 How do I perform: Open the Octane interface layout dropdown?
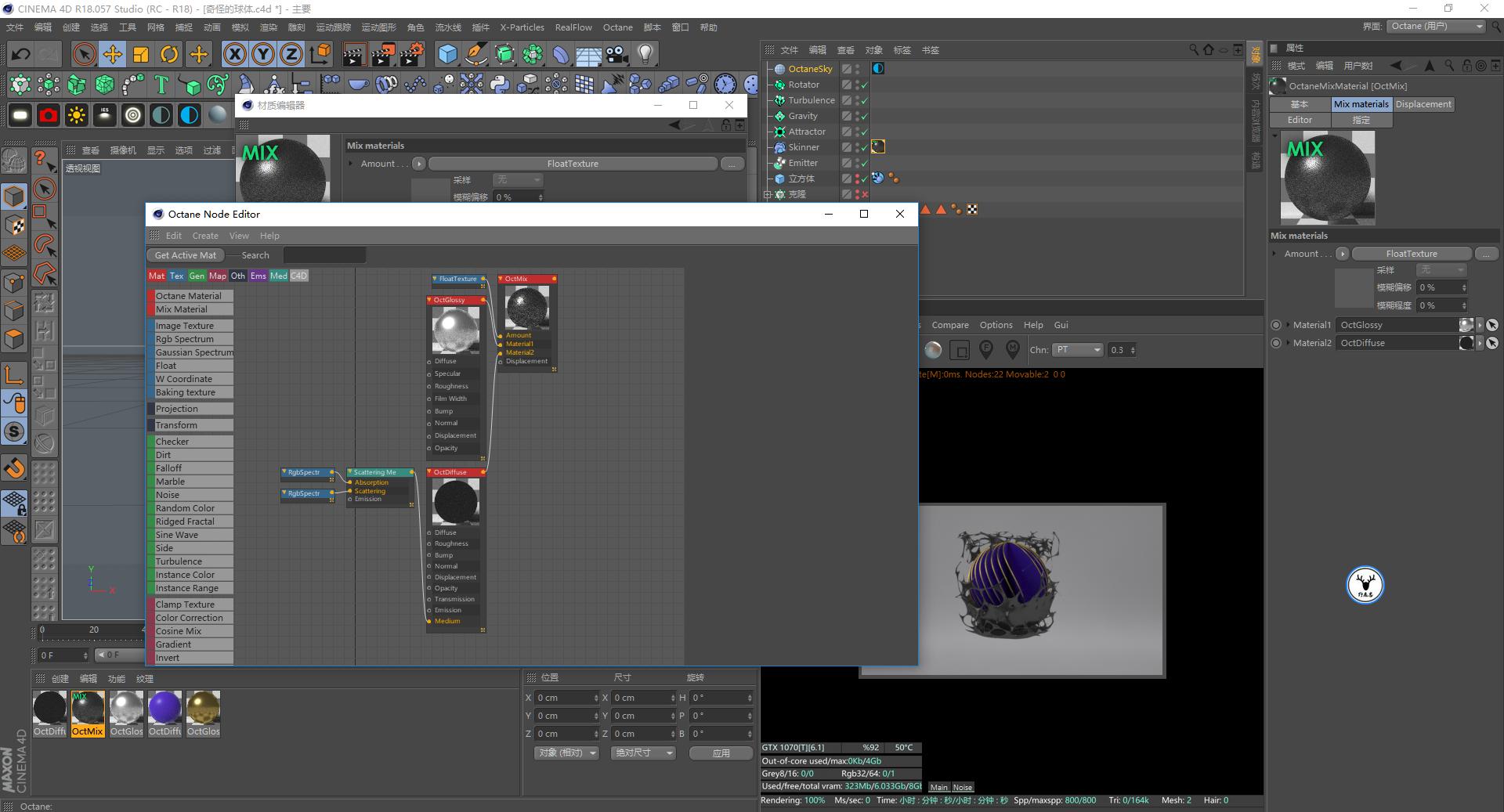(1437, 26)
